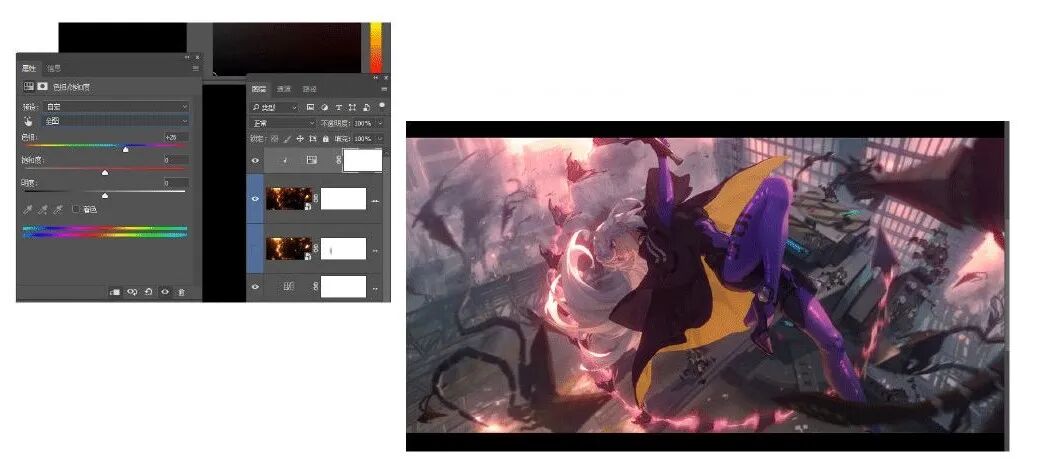Viewport: 1045px width, 465px height.
Task: Open the 预设 preset dropdown showing 自定
Action: click(x=116, y=107)
